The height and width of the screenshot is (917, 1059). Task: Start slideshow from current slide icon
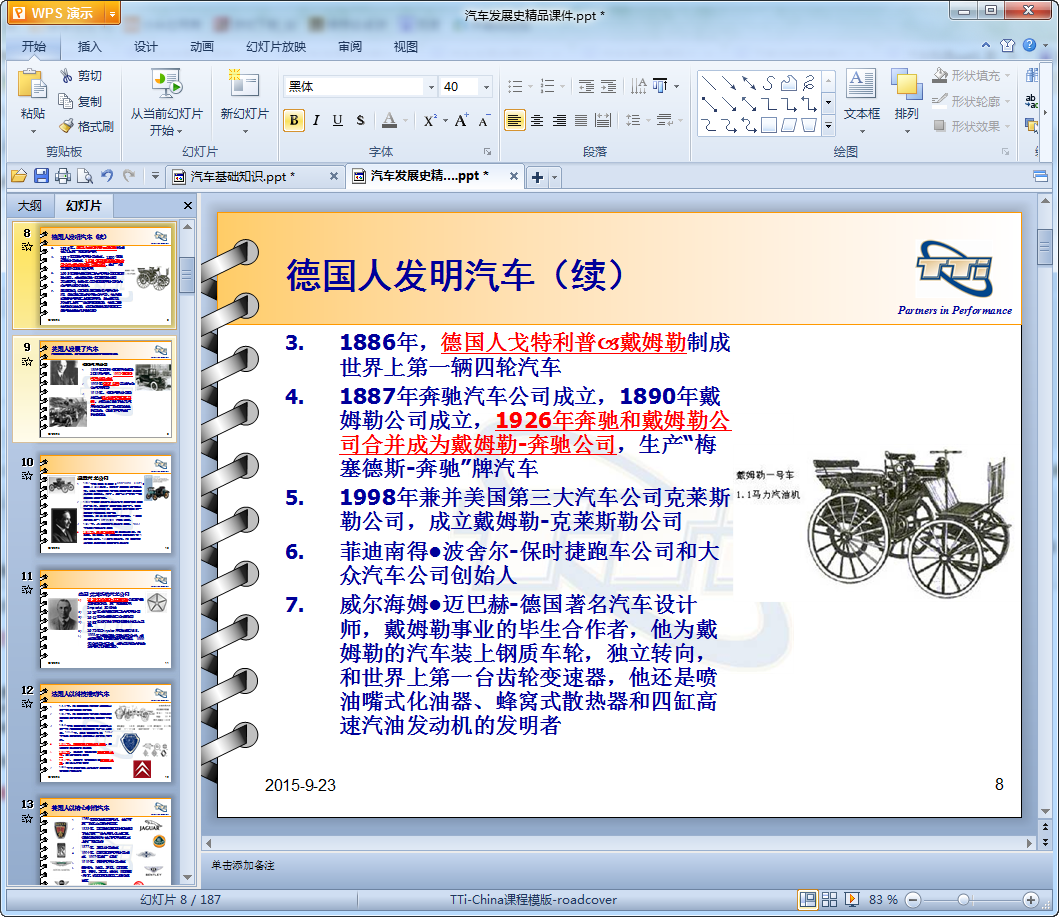pyautogui.click(x=166, y=84)
